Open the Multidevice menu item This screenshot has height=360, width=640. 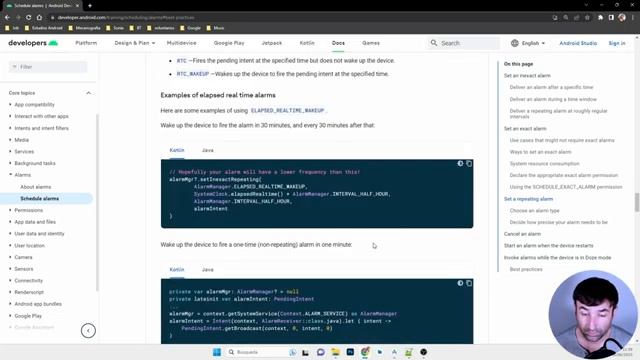pyautogui.click(x=181, y=43)
